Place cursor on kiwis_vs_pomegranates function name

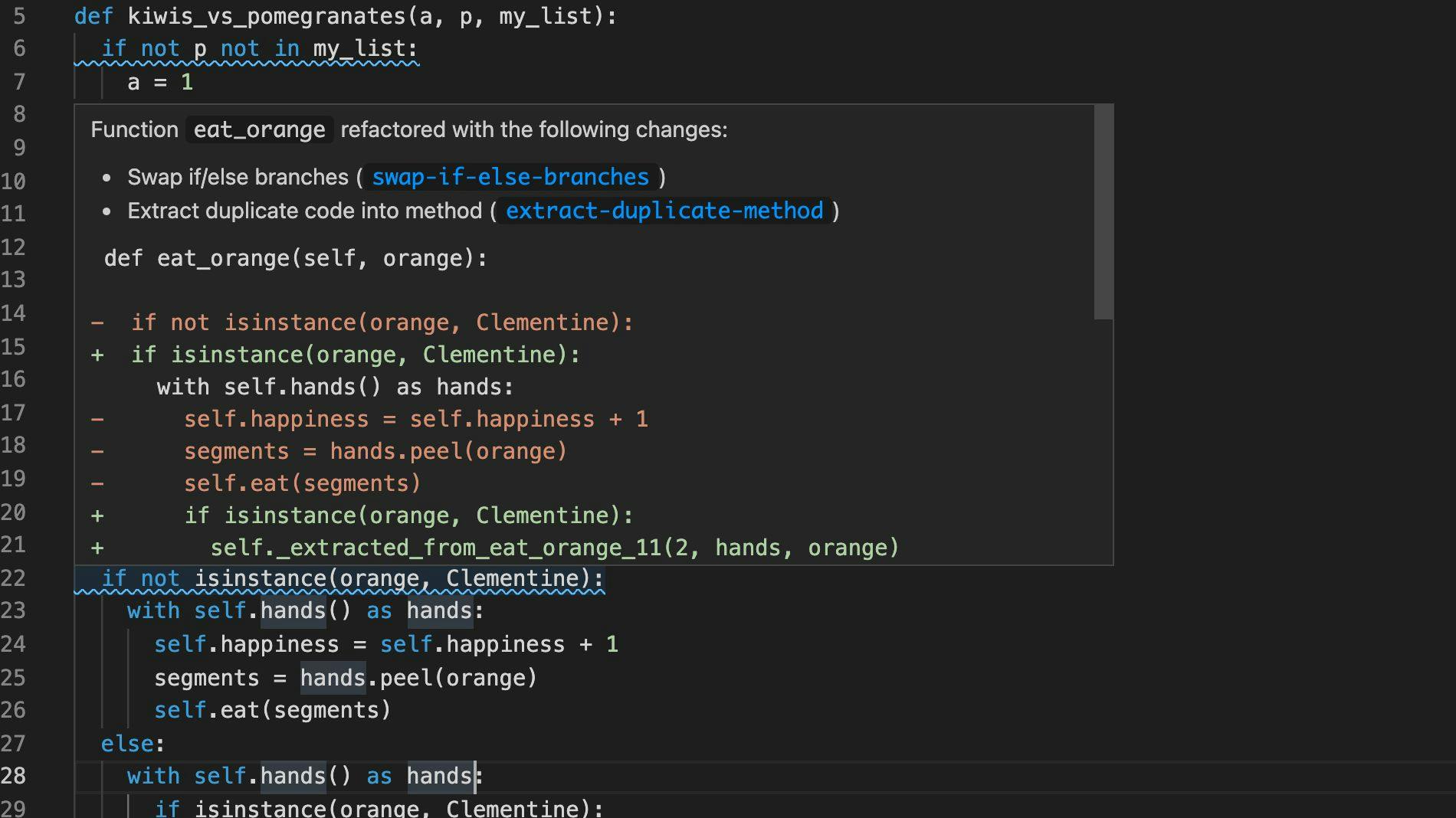pos(253,16)
